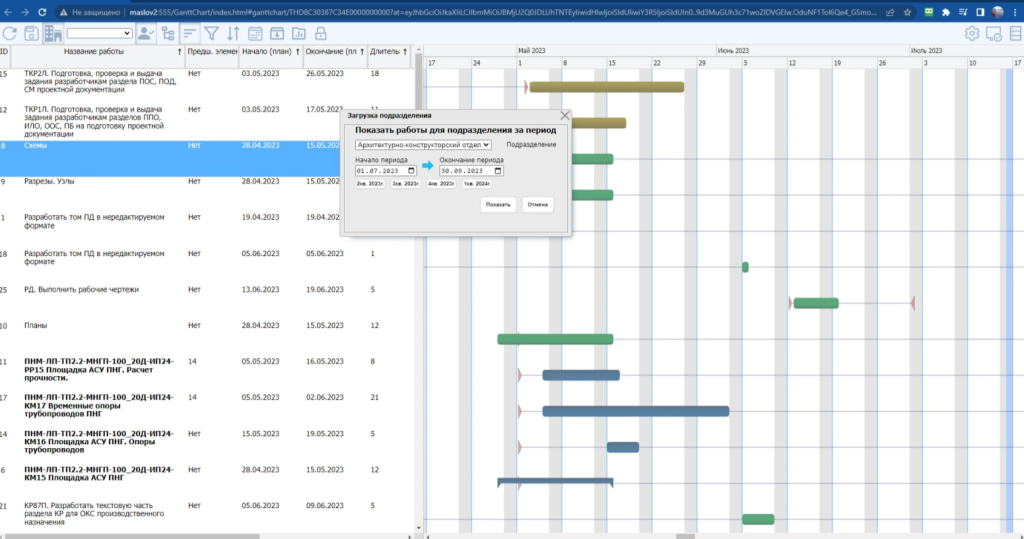1024x539 pixels.
Task: Toggle the building department view button
Action: (x=52, y=34)
